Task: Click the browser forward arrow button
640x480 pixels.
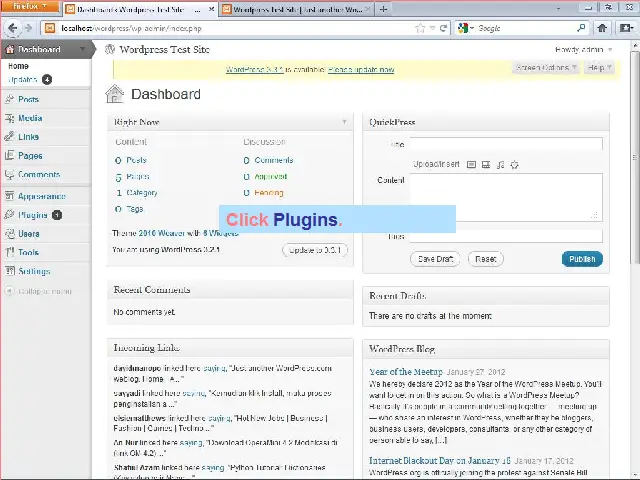Action: point(28,28)
